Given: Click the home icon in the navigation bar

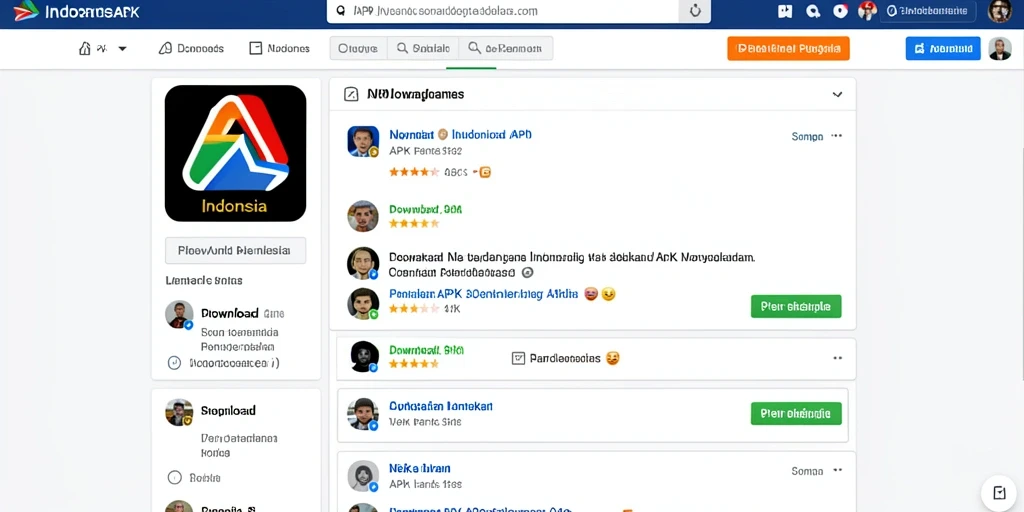Looking at the screenshot, I should (85, 48).
